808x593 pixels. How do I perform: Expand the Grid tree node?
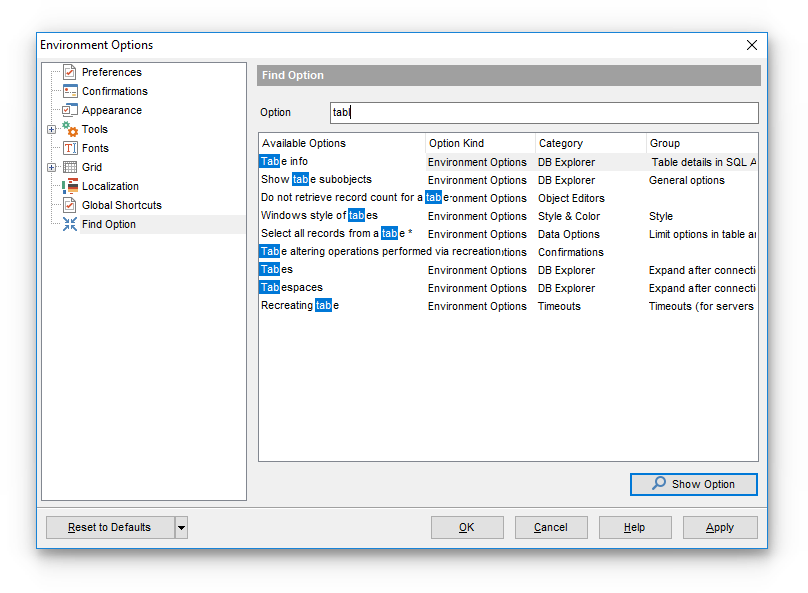click(51, 167)
